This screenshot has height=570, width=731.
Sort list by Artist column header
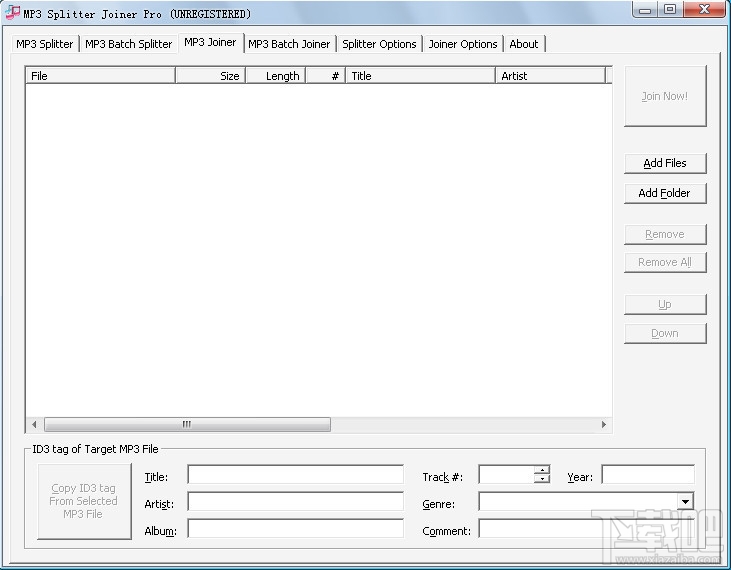(x=551, y=76)
